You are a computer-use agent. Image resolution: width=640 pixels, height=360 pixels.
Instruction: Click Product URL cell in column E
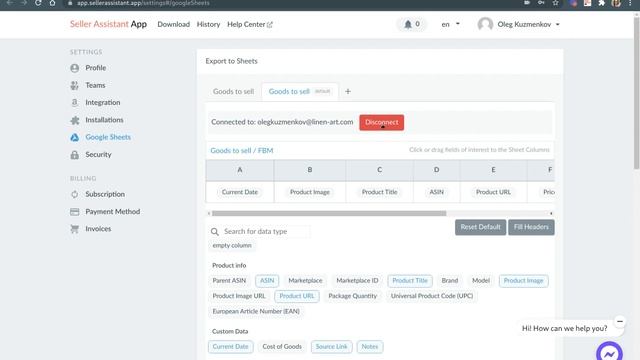coord(493,192)
